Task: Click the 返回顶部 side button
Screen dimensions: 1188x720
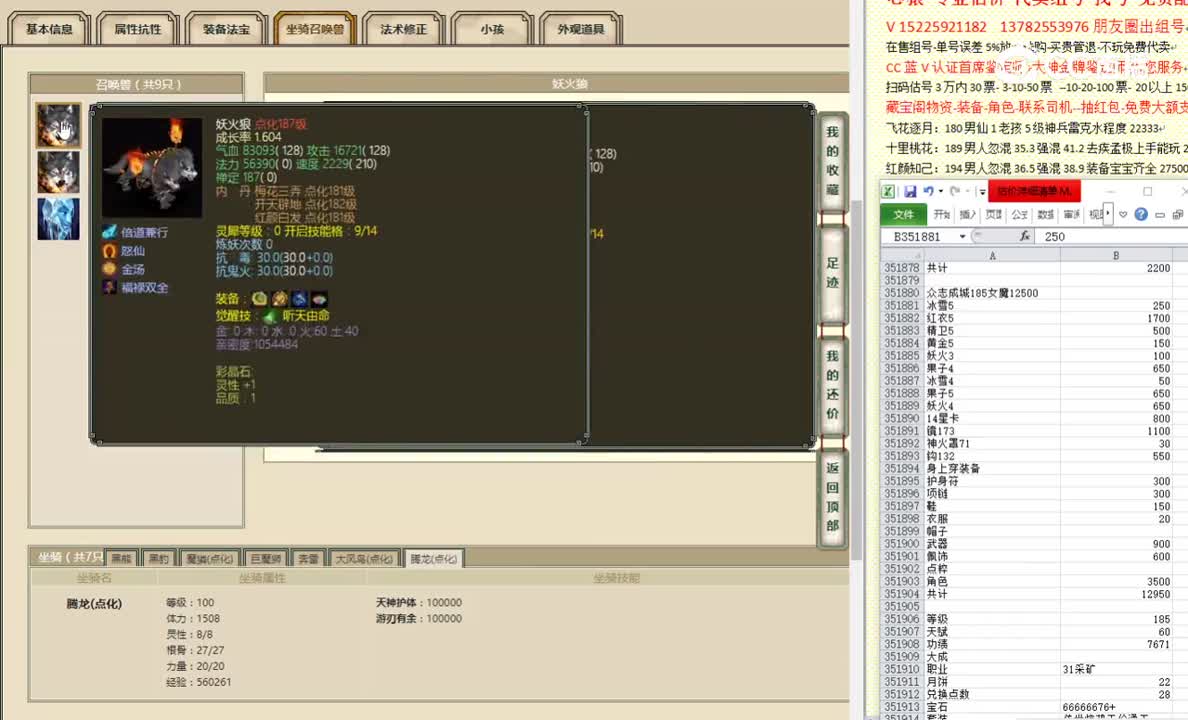Action: coord(832,496)
